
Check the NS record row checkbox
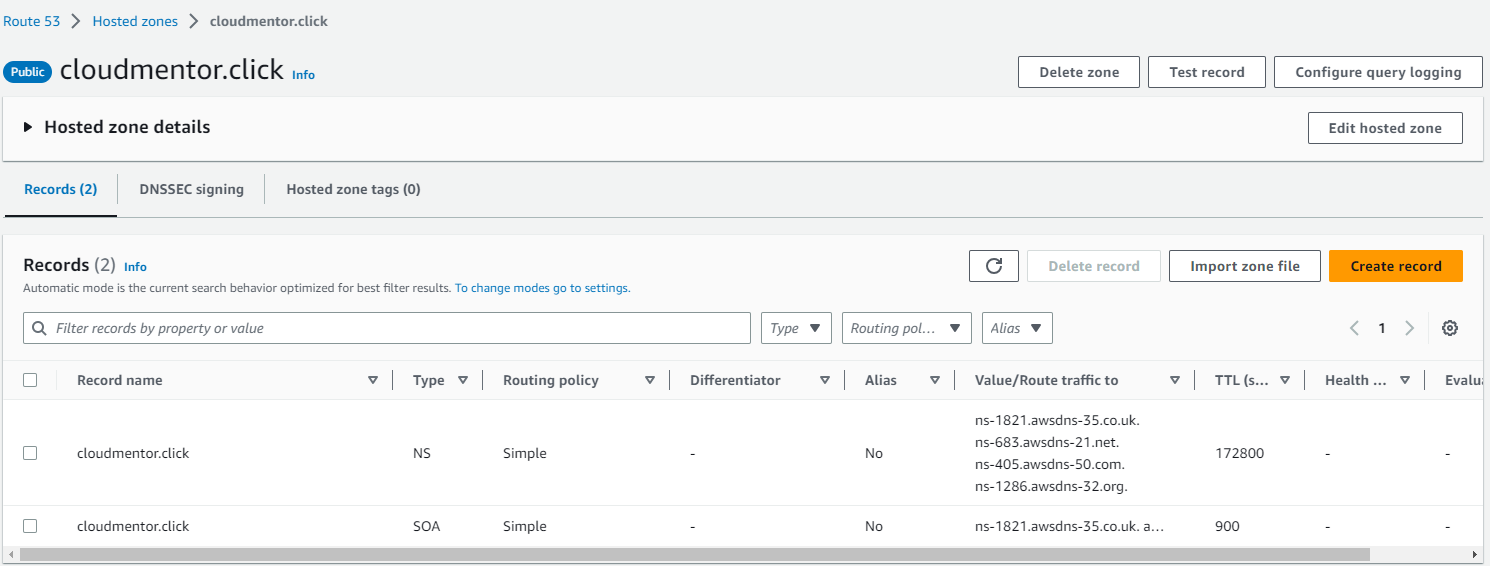[30, 453]
